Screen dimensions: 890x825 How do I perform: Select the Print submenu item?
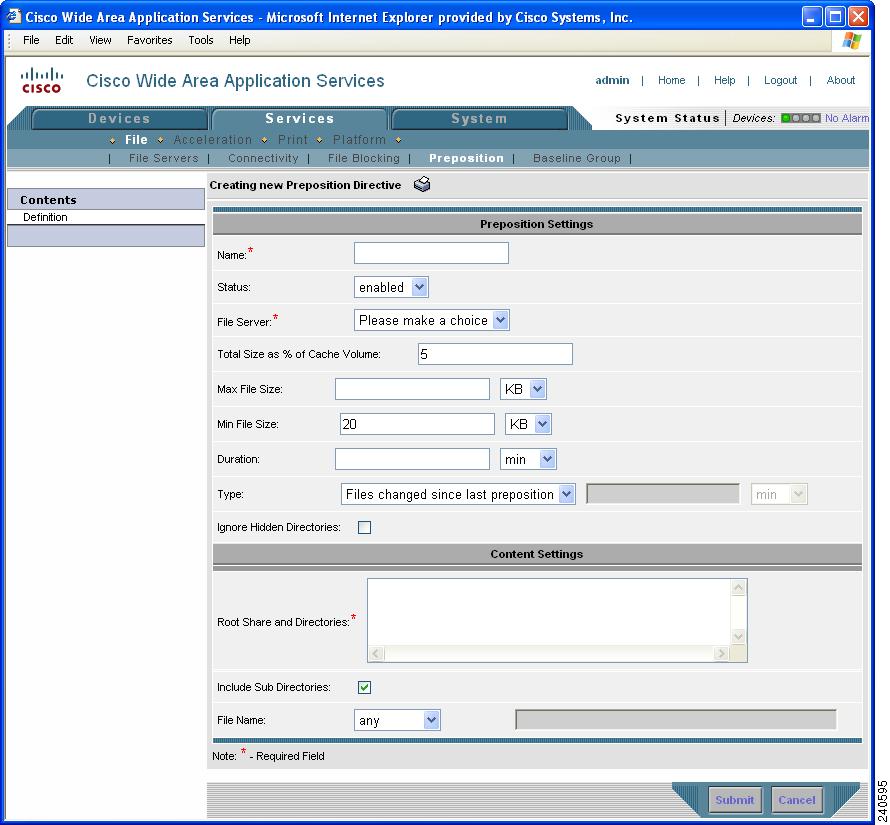292,140
